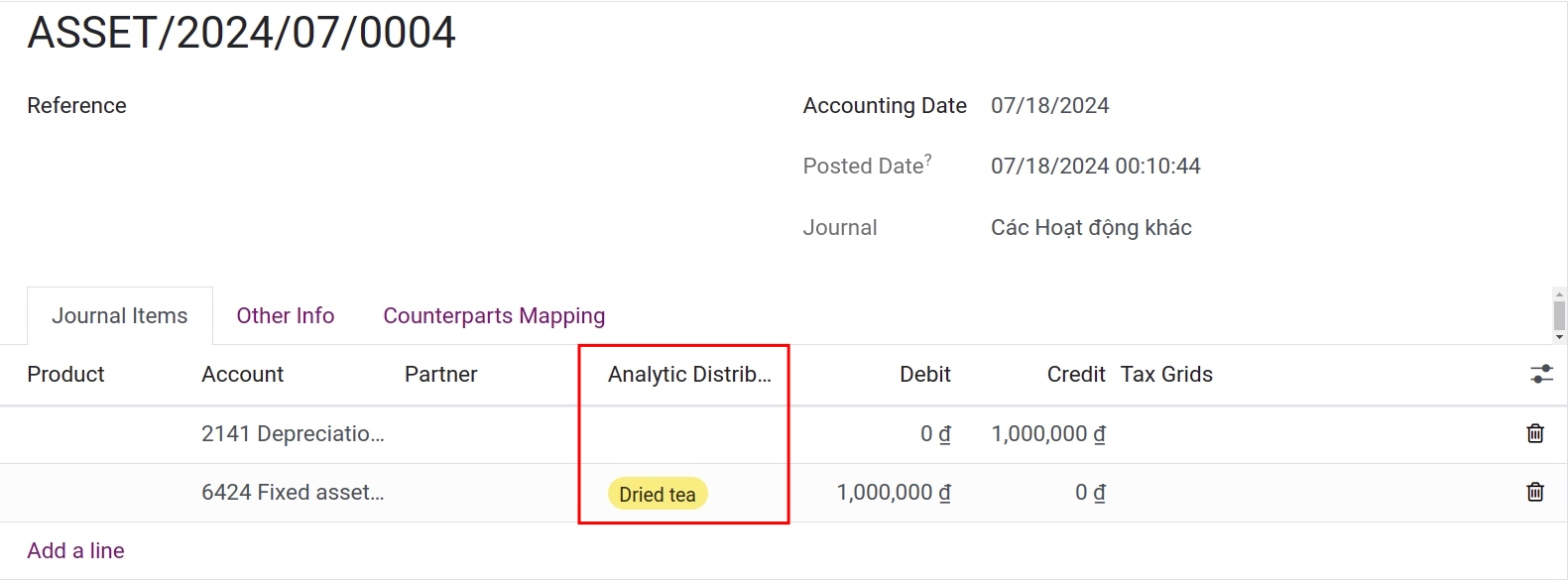Click the empty analytic cell in Depreciation row
Viewport: 1568px width, 580px height.
pyautogui.click(x=689, y=433)
